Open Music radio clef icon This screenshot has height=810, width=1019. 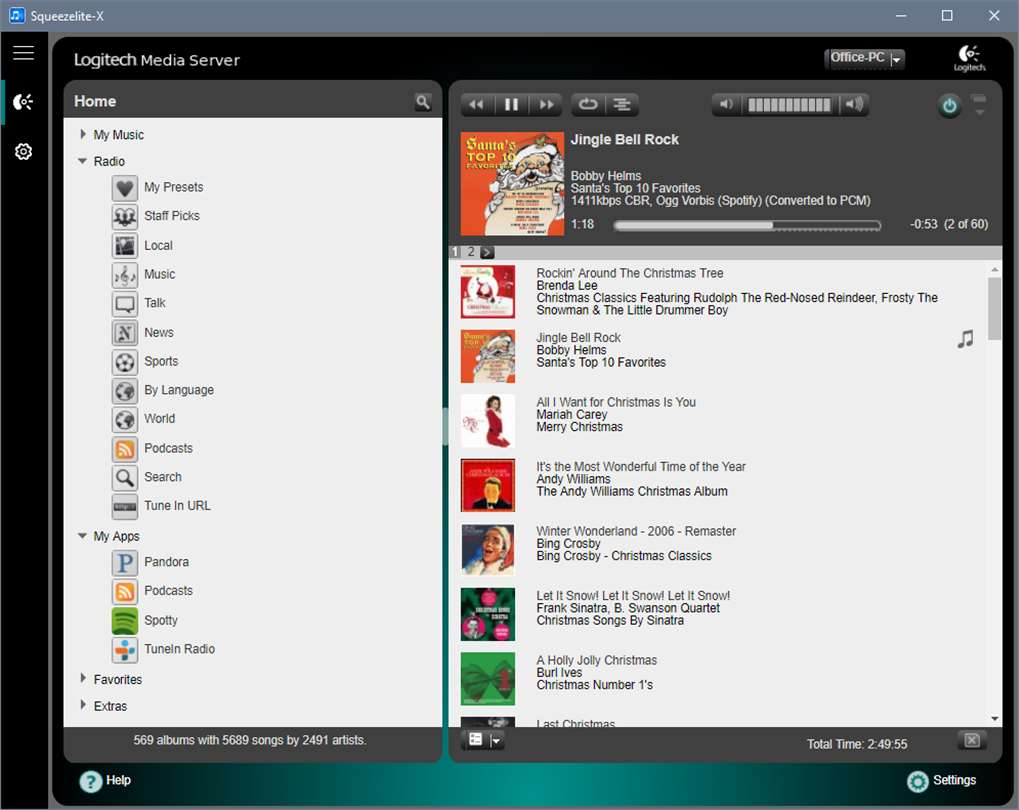click(125, 275)
